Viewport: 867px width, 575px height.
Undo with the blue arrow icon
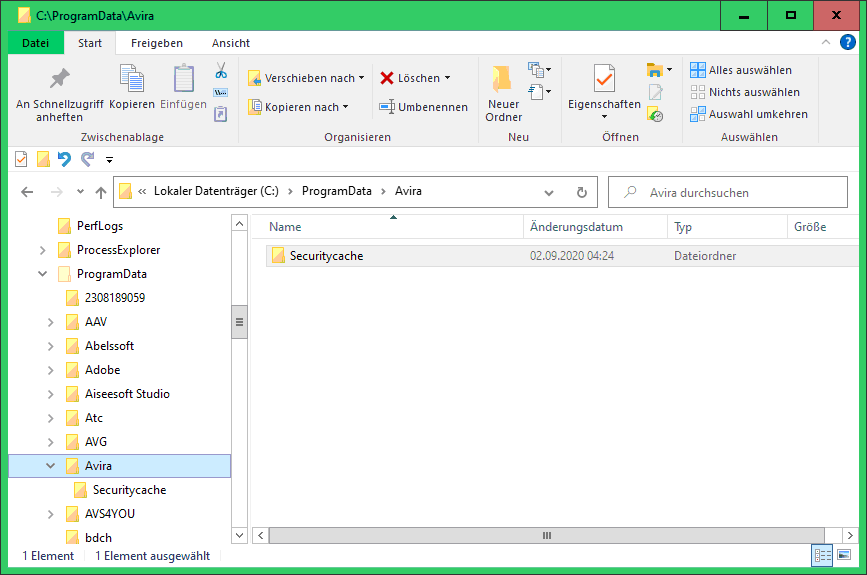(x=65, y=159)
